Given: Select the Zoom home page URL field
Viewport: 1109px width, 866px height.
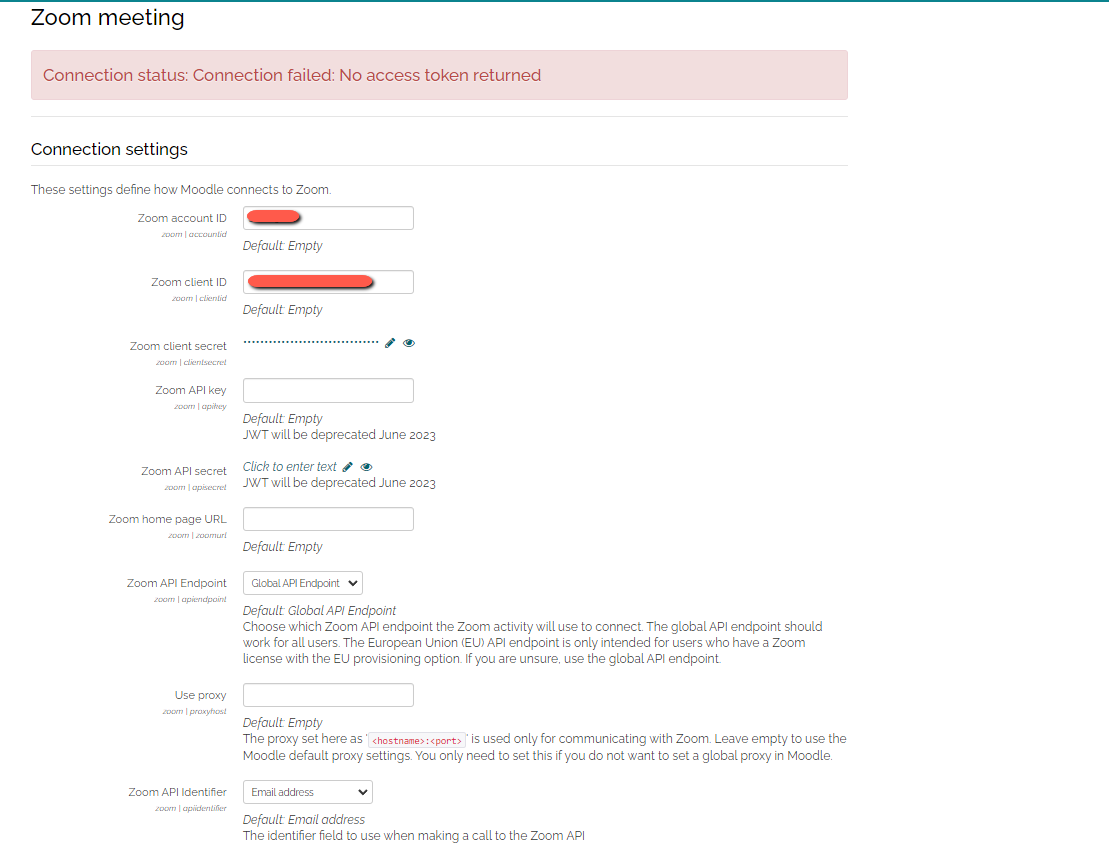Looking at the screenshot, I should point(328,518).
